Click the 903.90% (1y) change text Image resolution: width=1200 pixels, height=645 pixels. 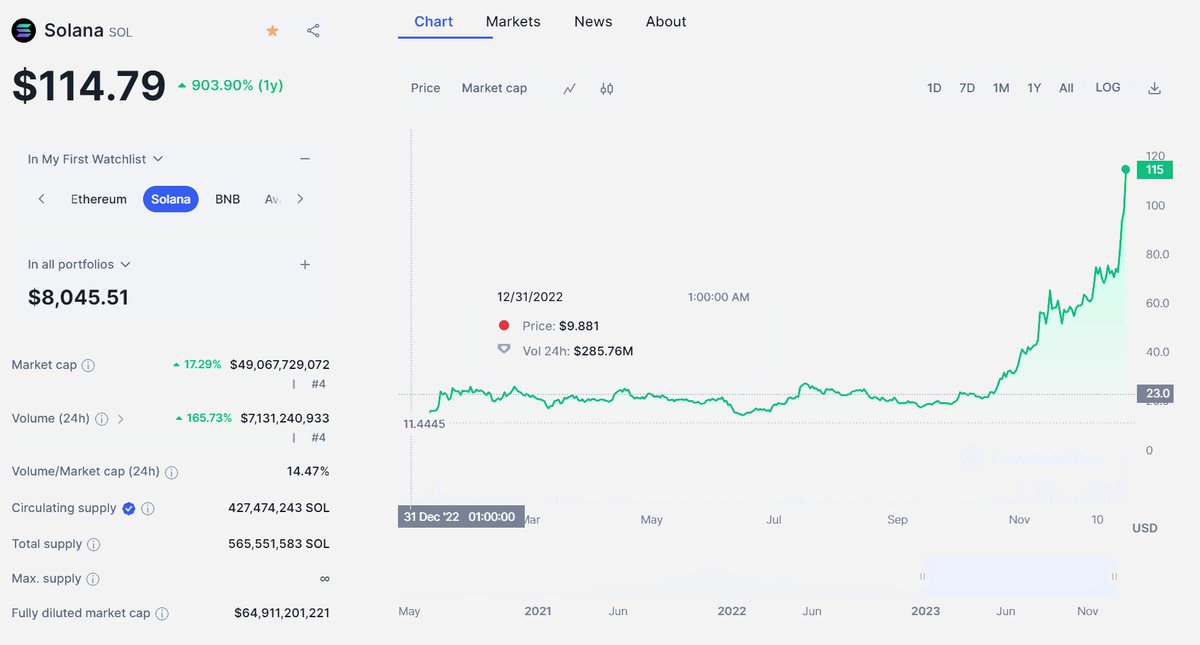231,85
